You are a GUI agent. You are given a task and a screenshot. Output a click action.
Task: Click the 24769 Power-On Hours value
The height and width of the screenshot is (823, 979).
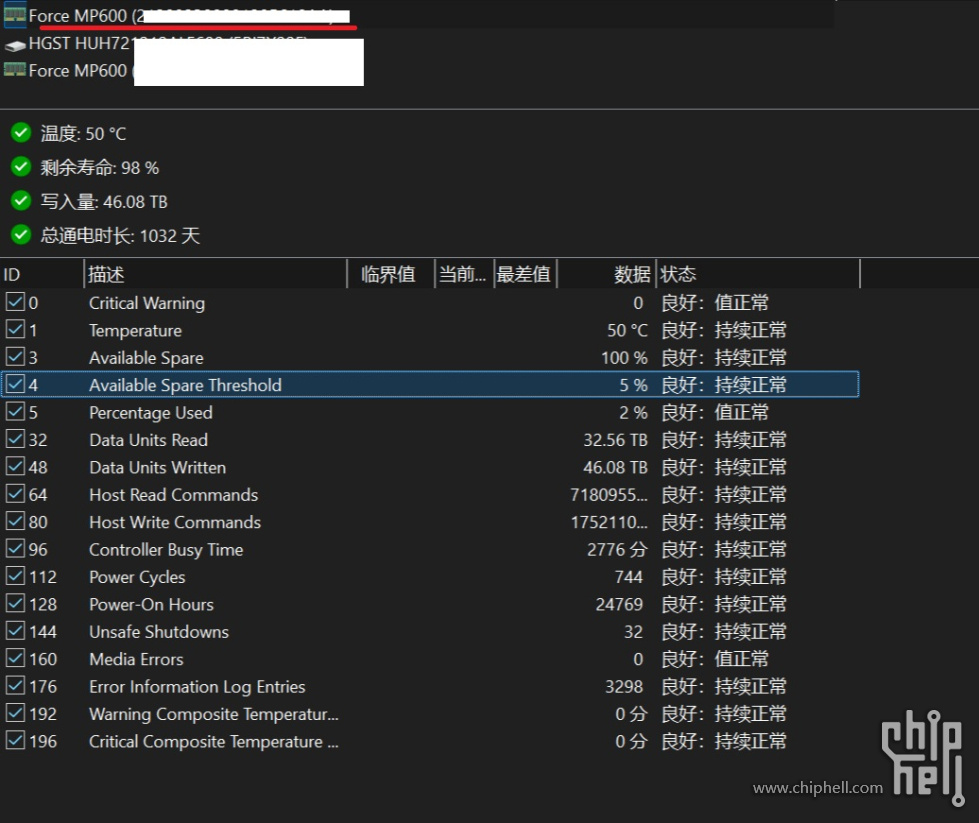[x=619, y=604]
